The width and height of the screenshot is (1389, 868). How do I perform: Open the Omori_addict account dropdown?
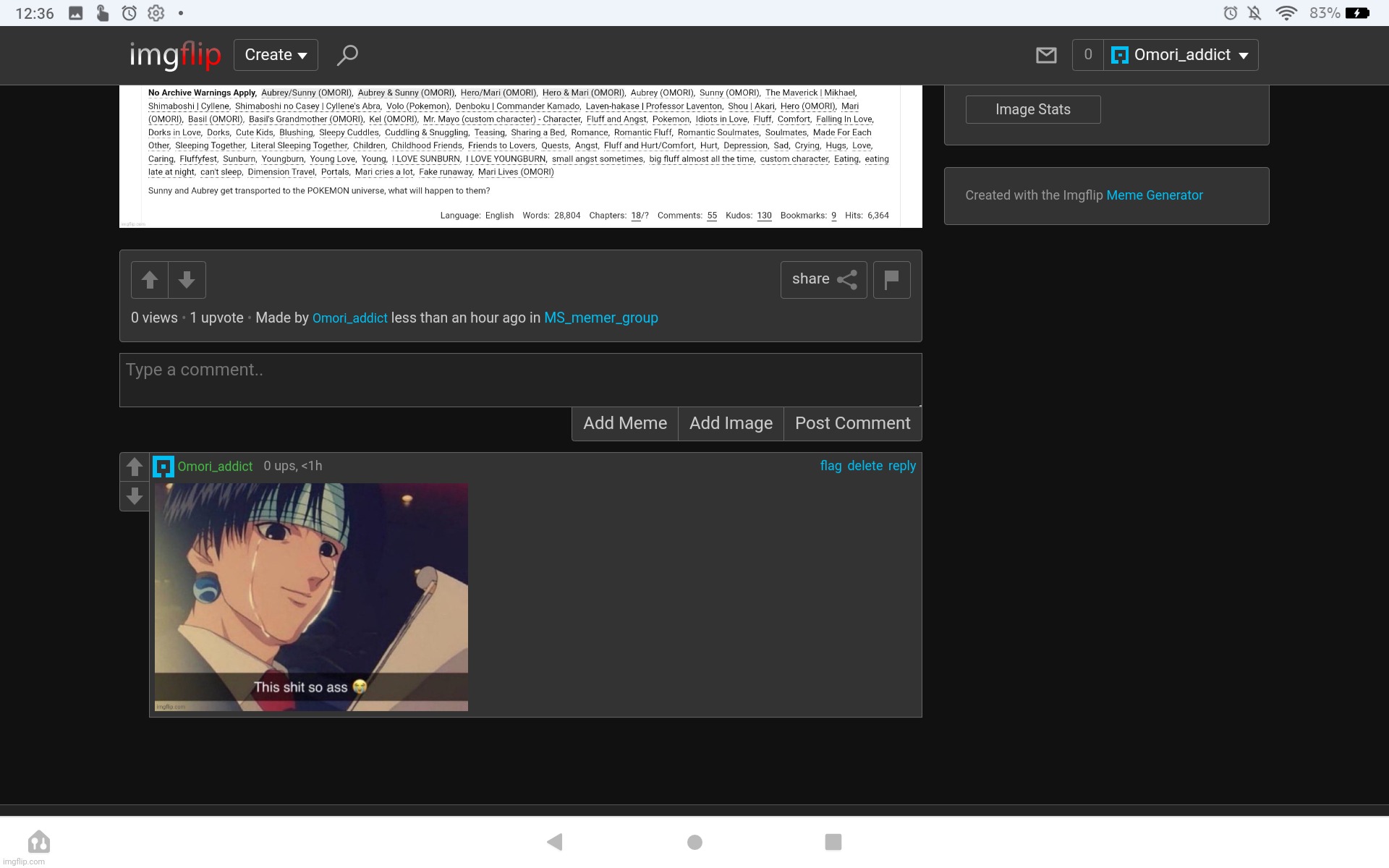coord(1181,55)
